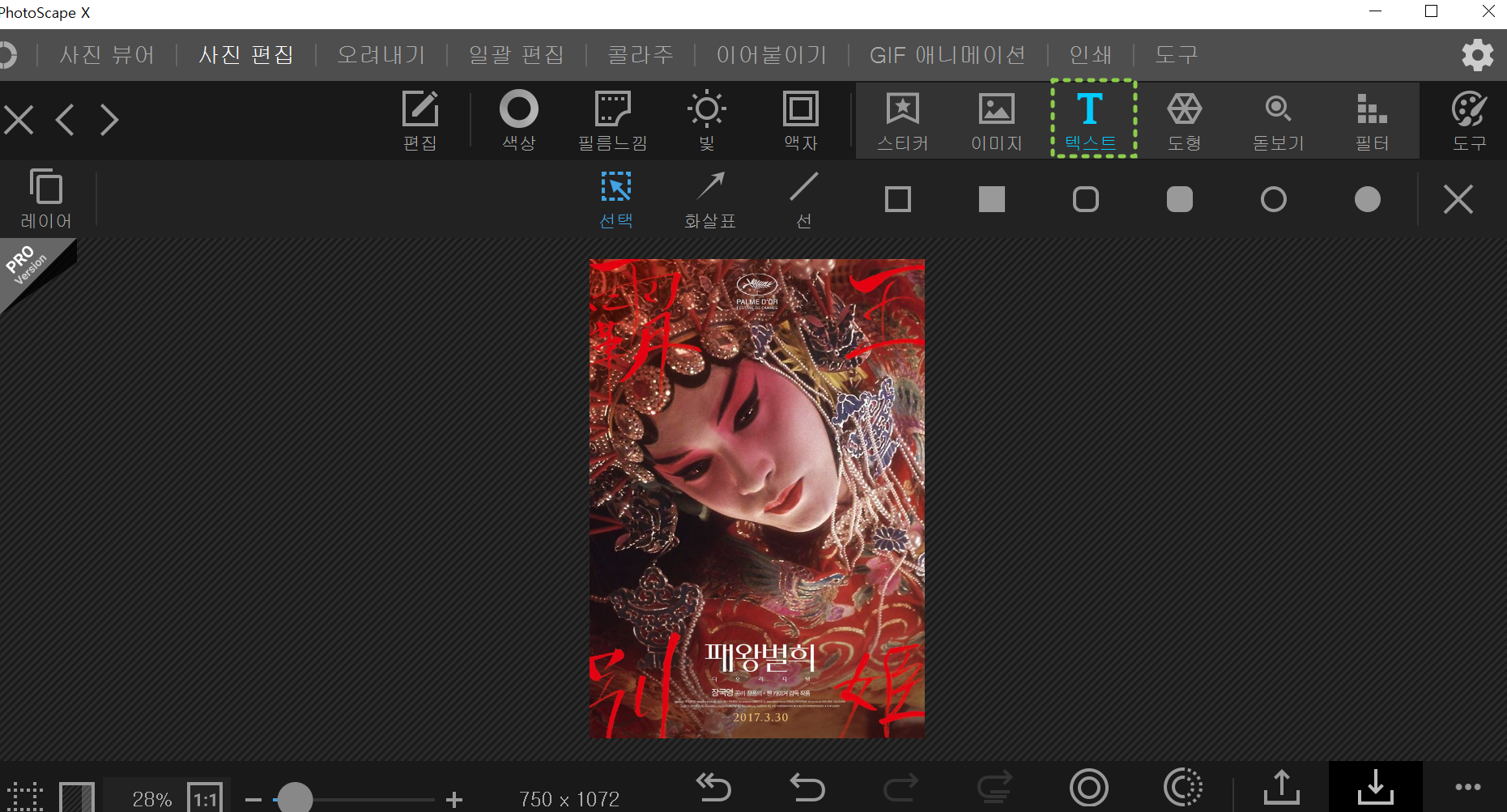The height and width of the screenshot is (812, 1507).
Task: Click the undo arrow button
Action: (x=807, y=787)
